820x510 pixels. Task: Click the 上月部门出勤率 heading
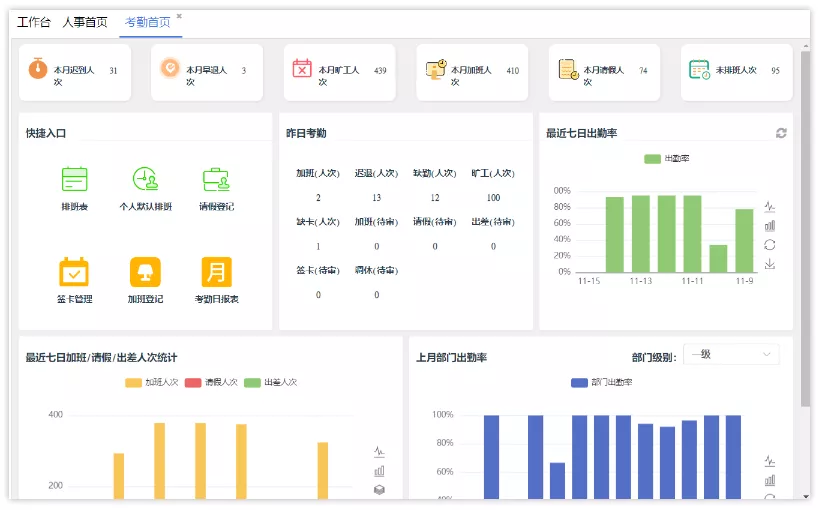(451, 358)
